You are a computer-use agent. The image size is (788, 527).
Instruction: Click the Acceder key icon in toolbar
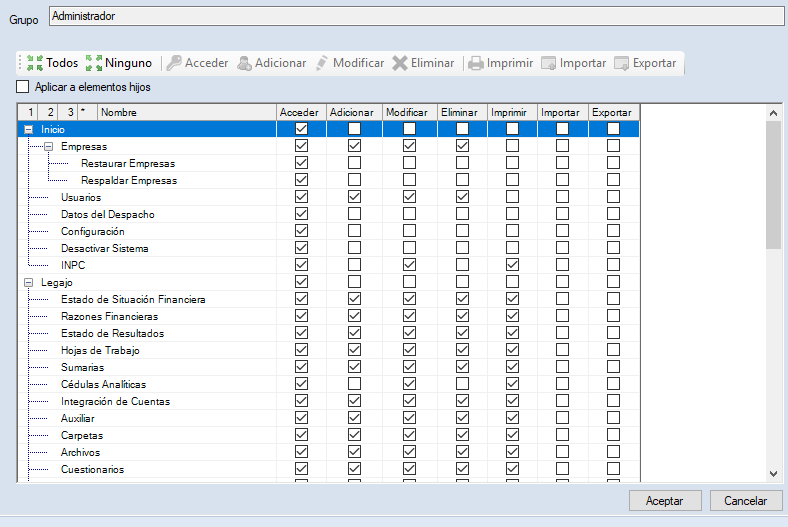point(174,63)
